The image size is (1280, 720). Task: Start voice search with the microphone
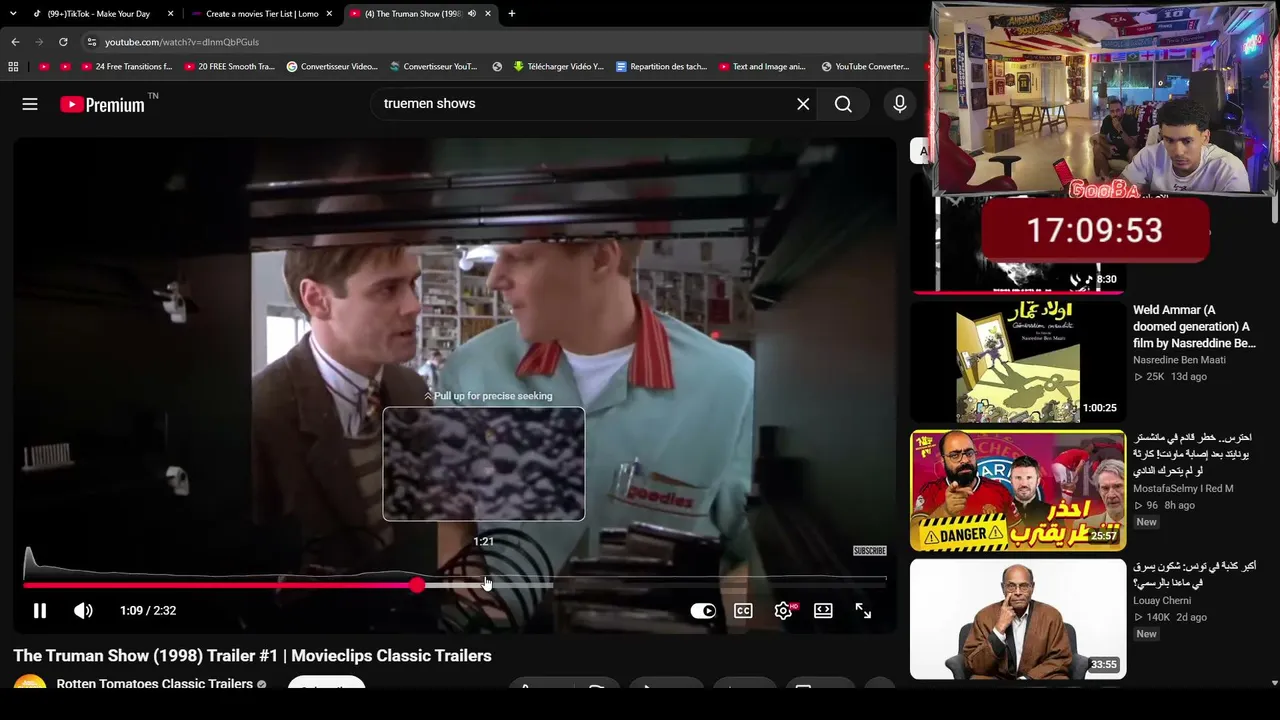(900, 104)
